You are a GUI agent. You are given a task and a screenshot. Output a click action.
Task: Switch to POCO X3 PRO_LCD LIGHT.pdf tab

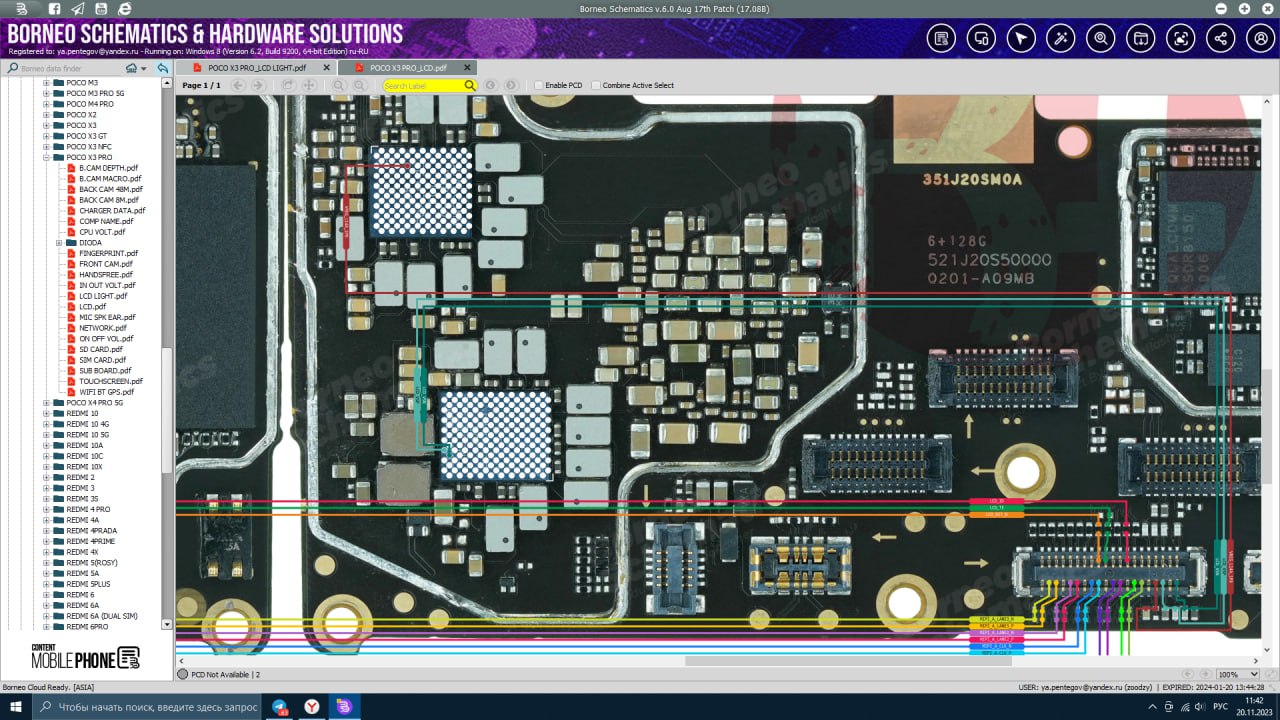point(257,67)
